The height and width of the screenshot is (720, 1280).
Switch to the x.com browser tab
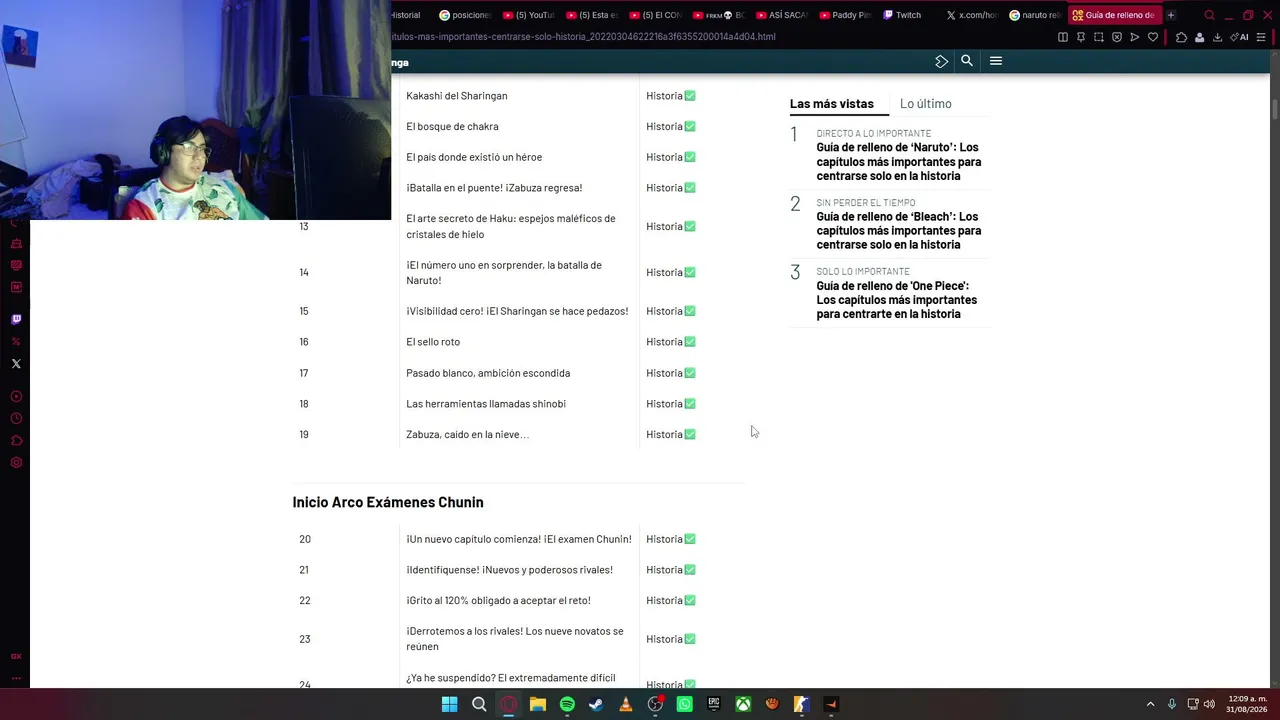click(x=972, y=15)
